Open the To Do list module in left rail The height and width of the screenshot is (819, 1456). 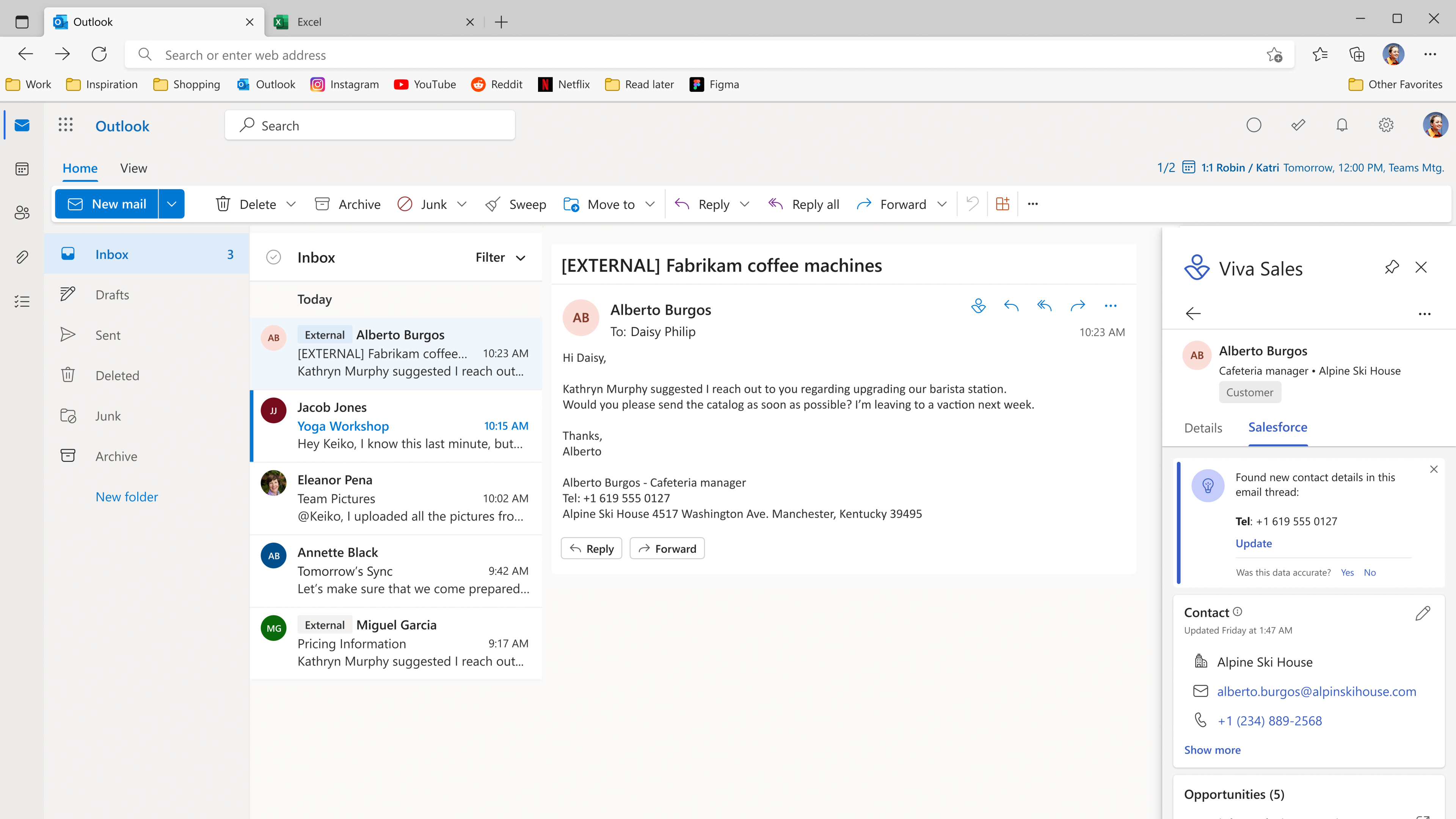pyautogui.click(x=22, y=301)
